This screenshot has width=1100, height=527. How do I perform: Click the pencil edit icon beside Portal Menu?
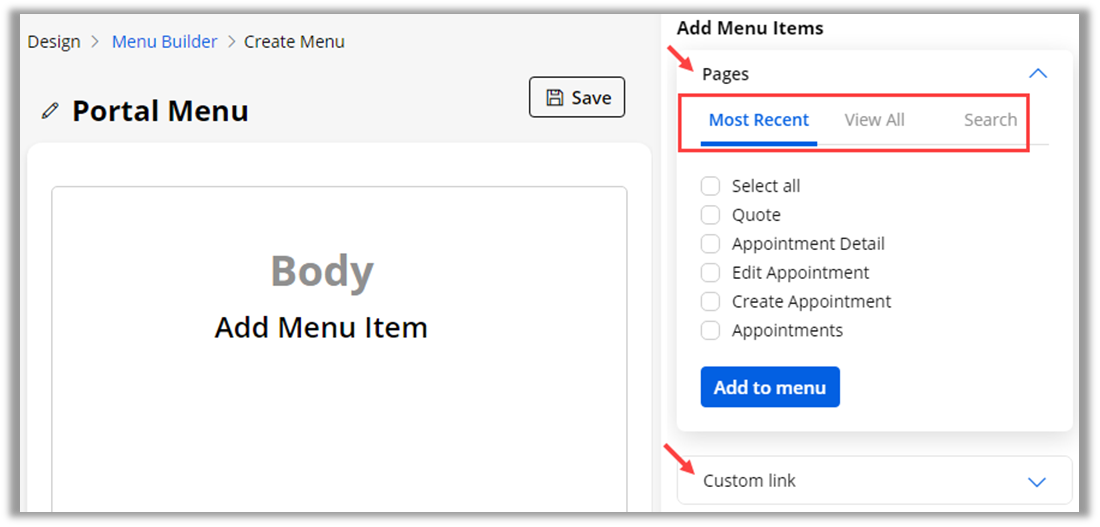[x=50, y=111]
